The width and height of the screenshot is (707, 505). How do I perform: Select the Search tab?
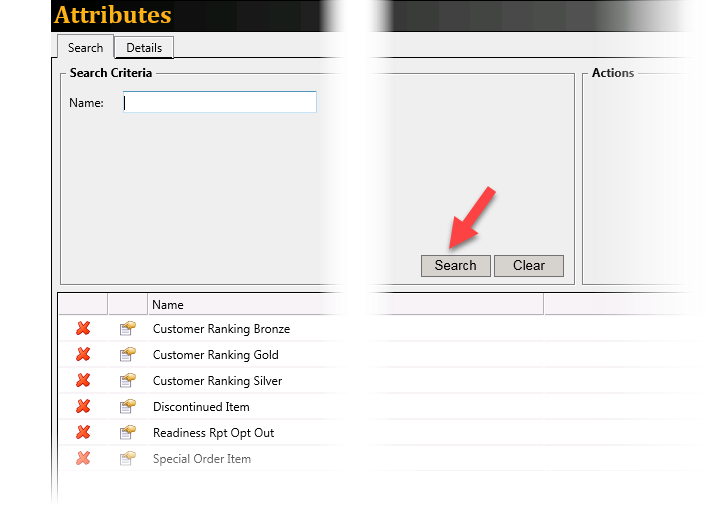[85, 48]
